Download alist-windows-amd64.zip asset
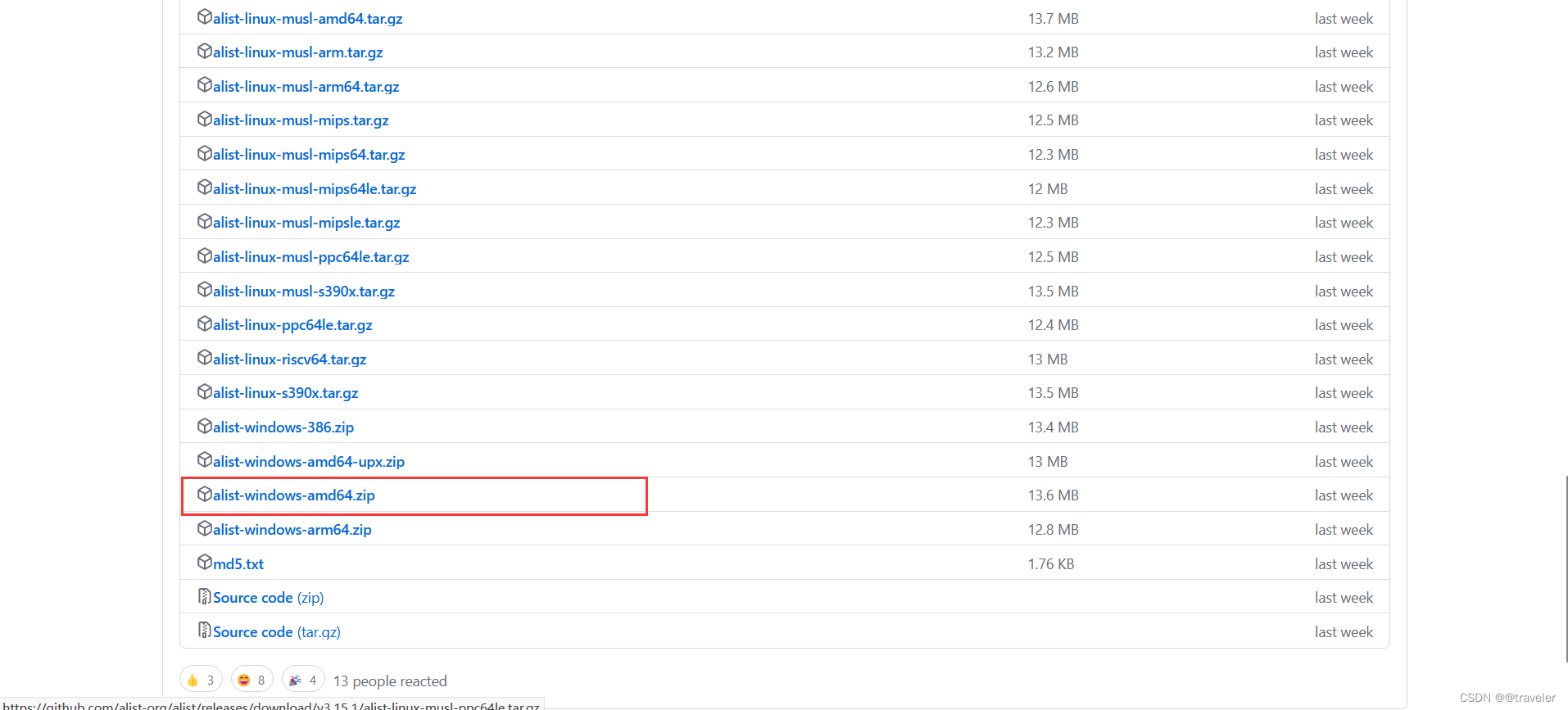1568x710 pixels. pyautogui.click(x=294, y=495)
